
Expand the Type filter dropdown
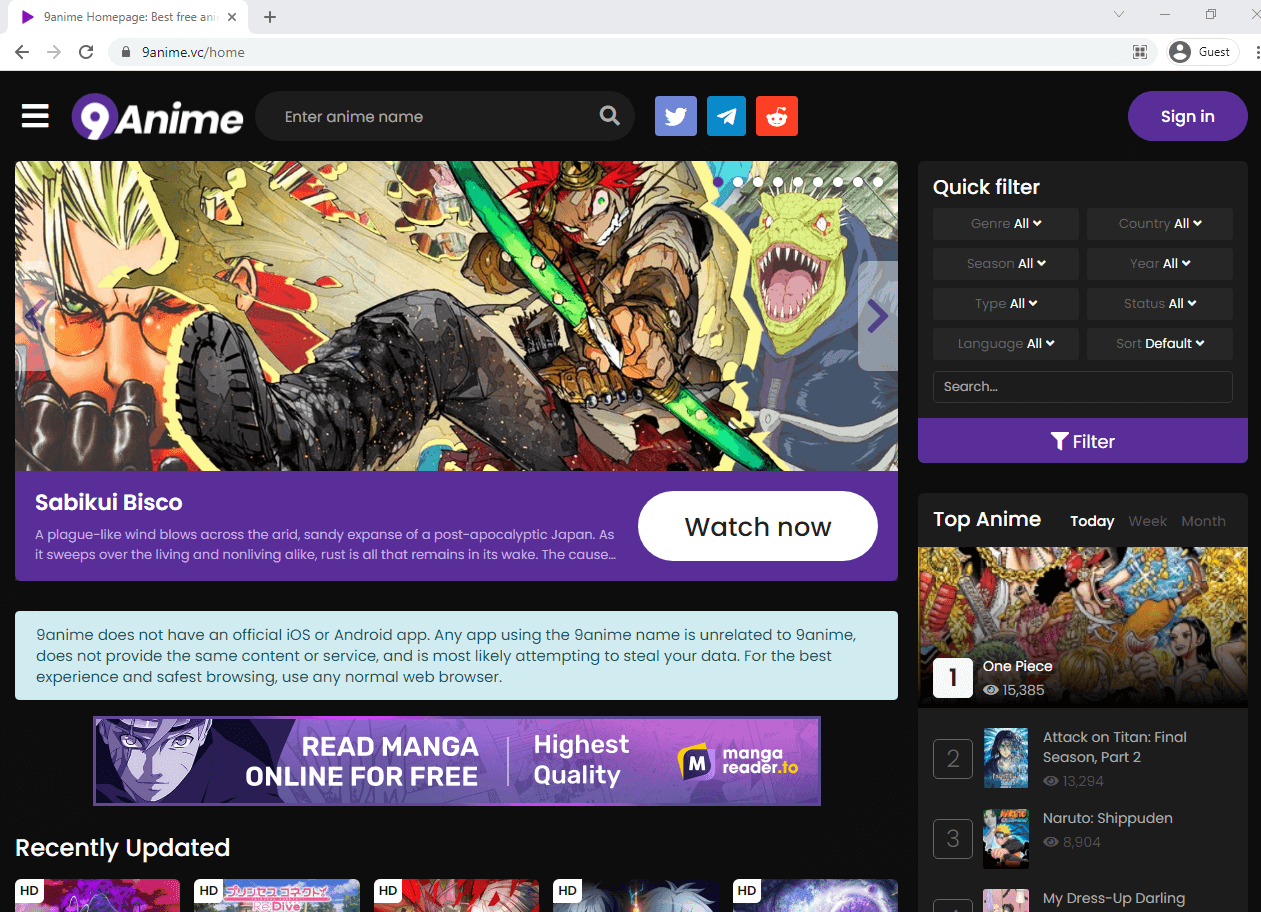point(1006,304)
